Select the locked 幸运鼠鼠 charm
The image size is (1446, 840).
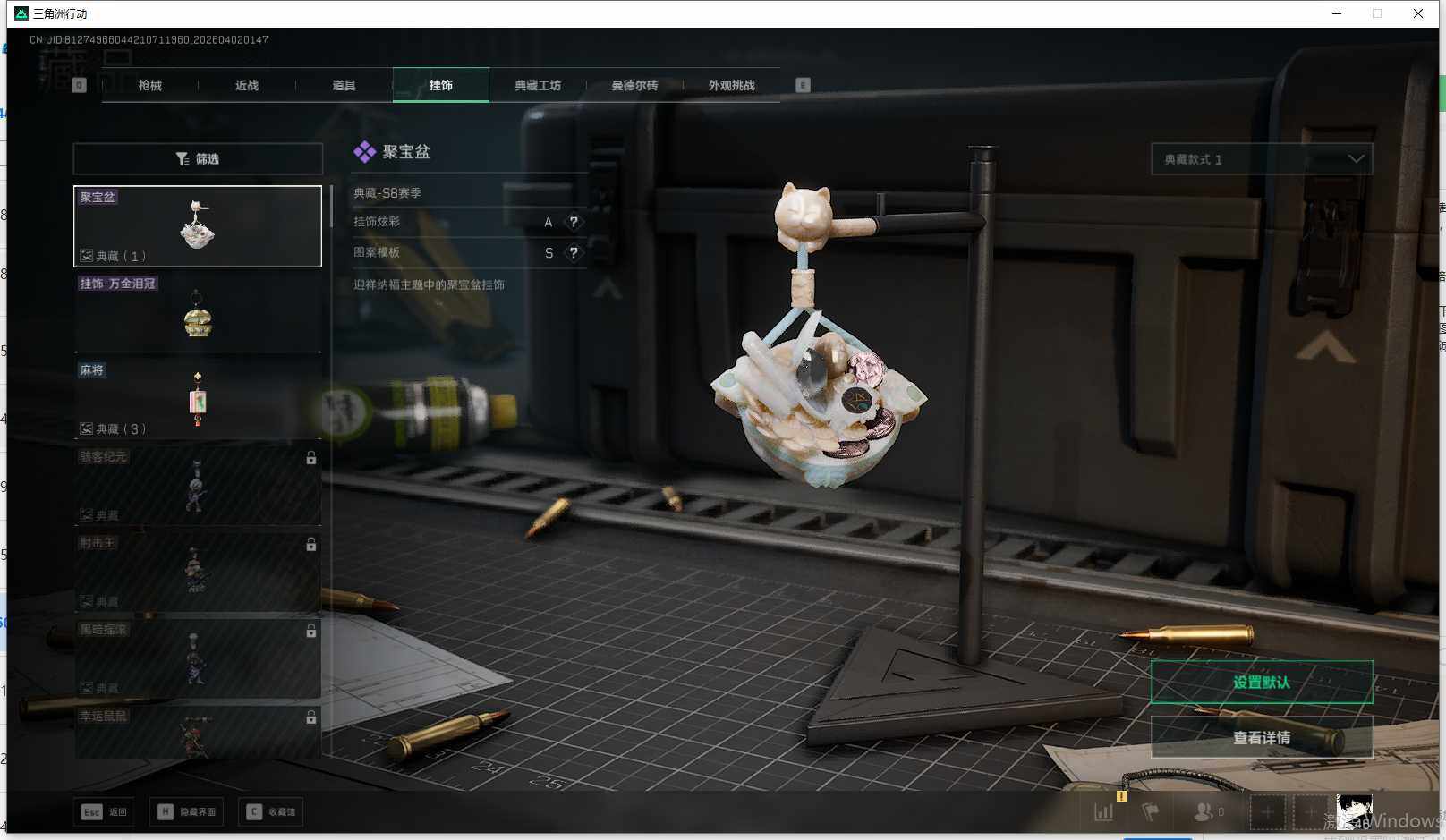(x=198, y=732)
